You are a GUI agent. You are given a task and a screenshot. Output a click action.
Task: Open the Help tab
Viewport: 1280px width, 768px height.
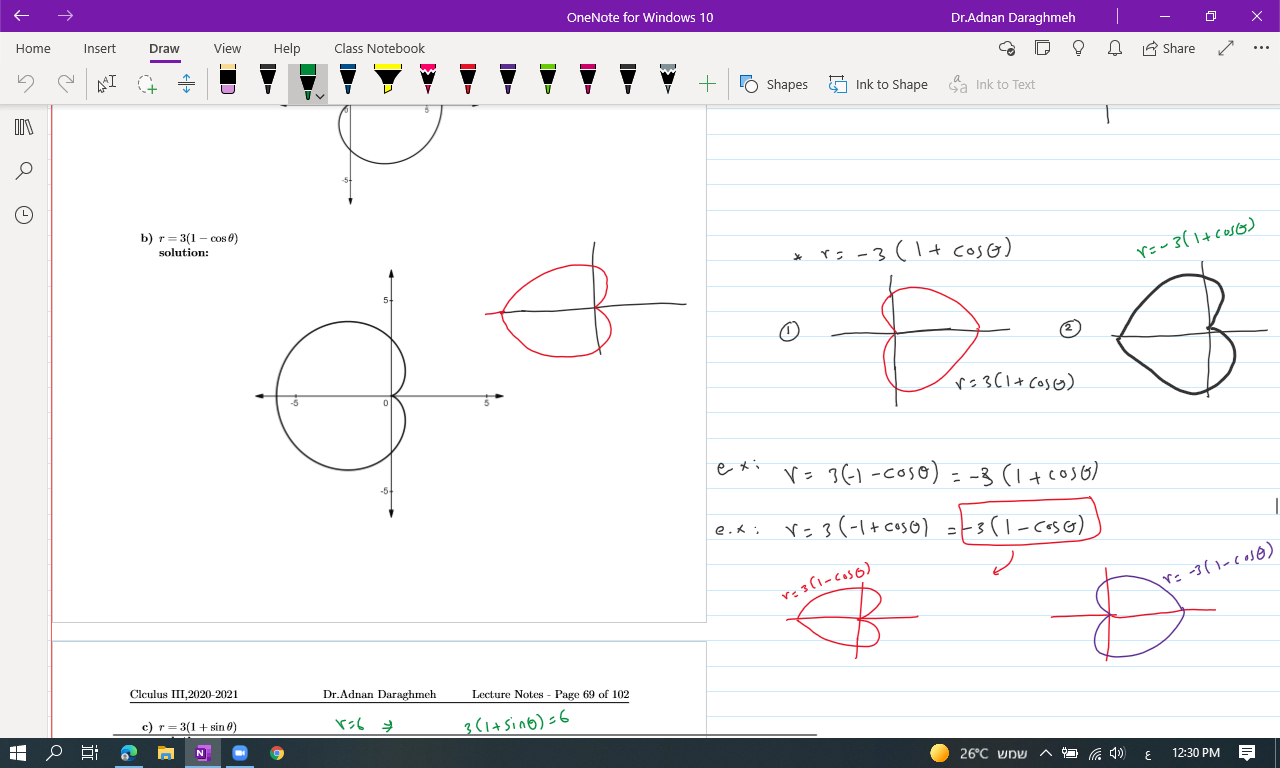coord(287,48)
